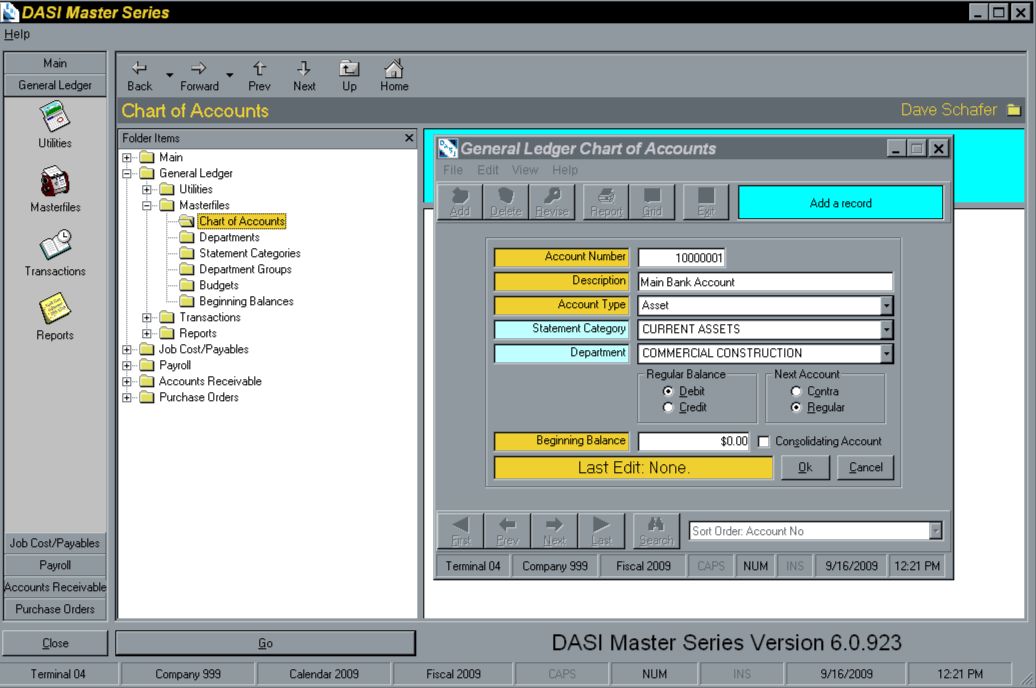Click the Account Number input field
1036x688 pixels.
coord(681,258)
